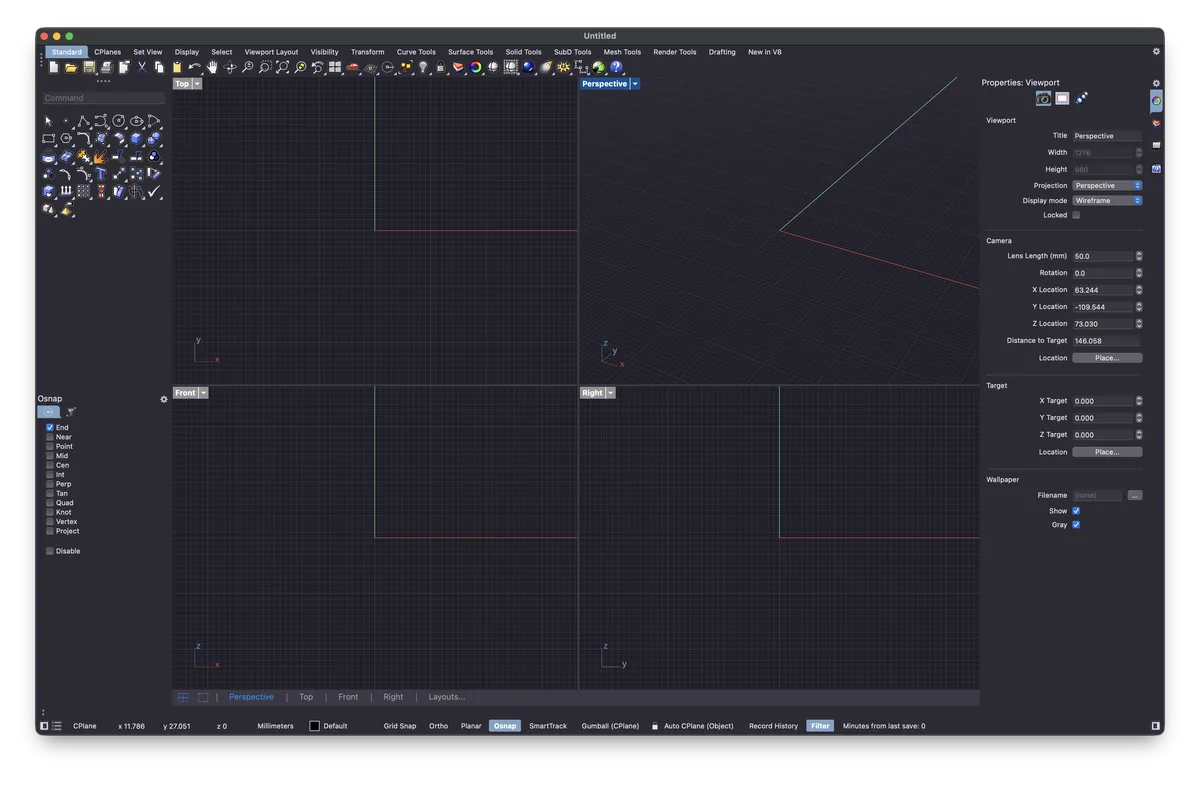Open the Projection dropdown
Viewport: 1200px width, 787px height.
point(1107,185)
